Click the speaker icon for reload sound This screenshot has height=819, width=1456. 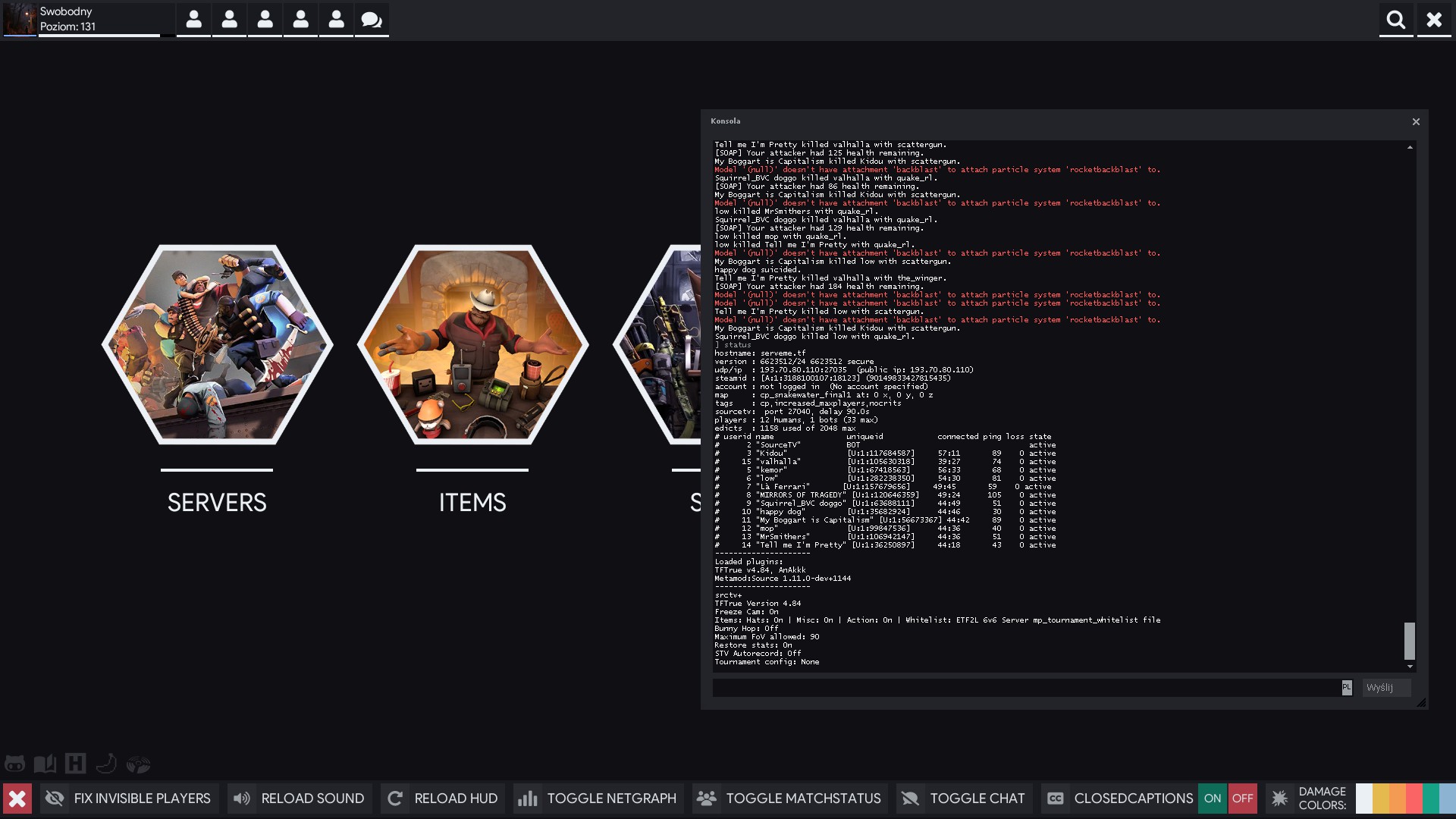tap(241, 799)
